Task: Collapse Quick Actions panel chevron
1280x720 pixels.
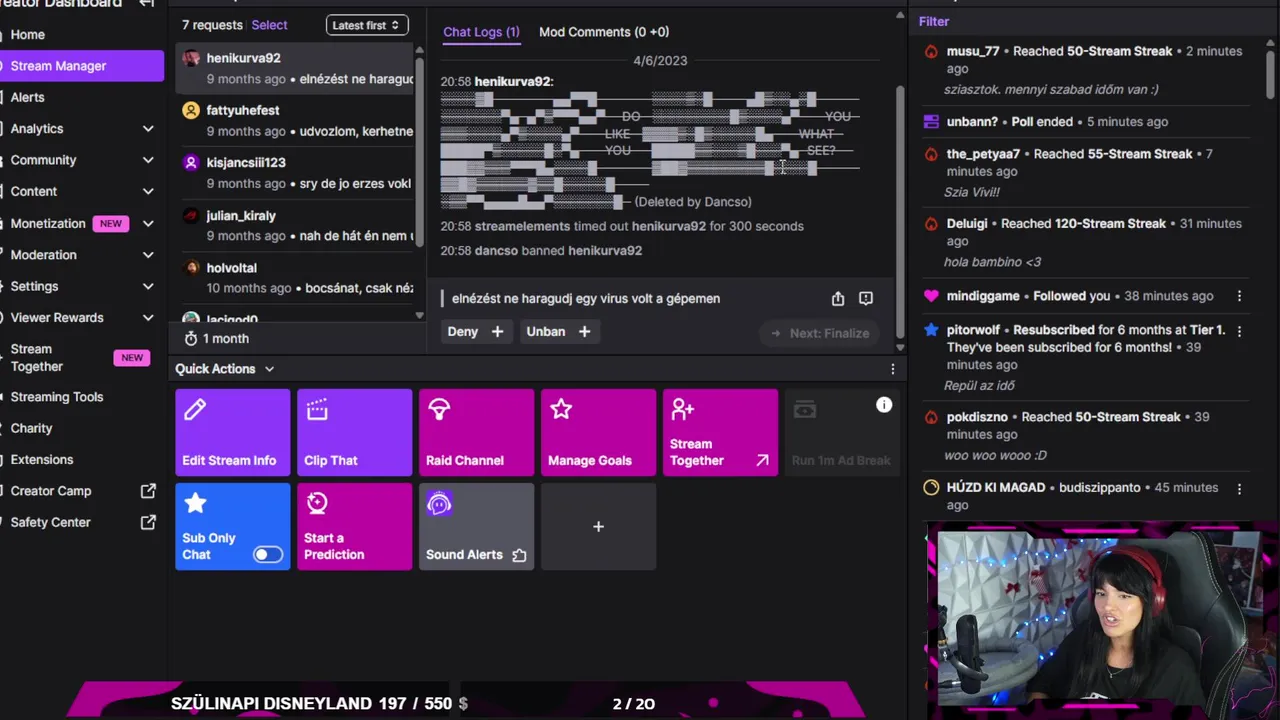Action: point(269,369)
